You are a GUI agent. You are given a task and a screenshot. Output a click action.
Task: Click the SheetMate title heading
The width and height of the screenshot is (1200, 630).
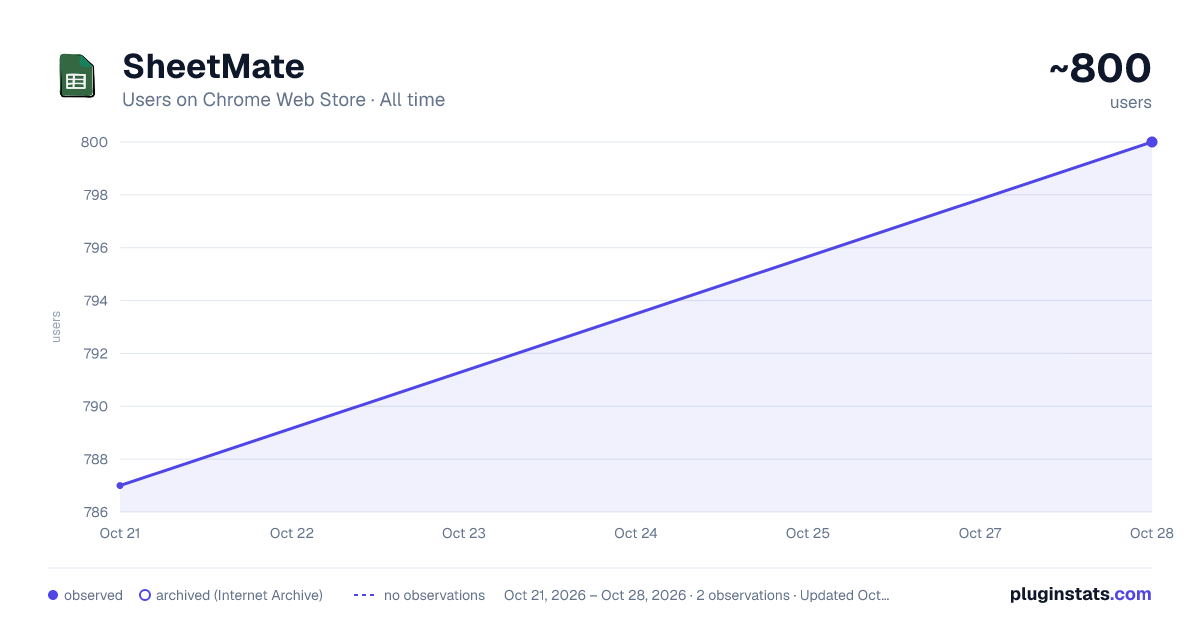pos(213,66)
